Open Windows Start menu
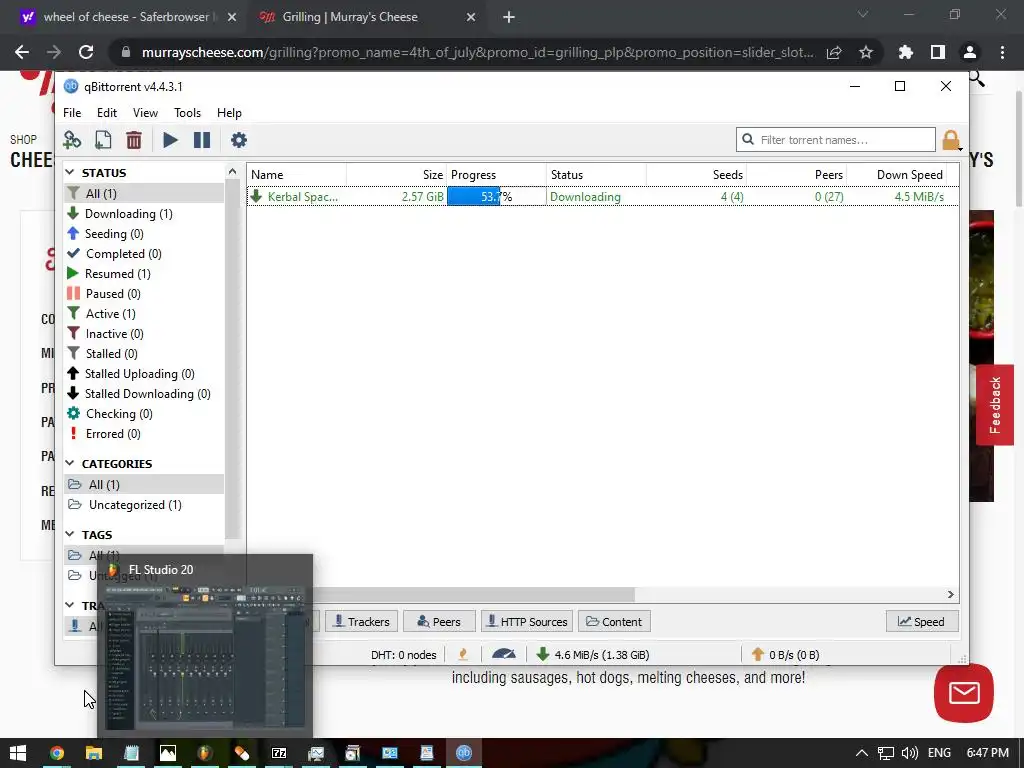The height and width of the screenshot is (768, 1024). click(x=18, y=753)
